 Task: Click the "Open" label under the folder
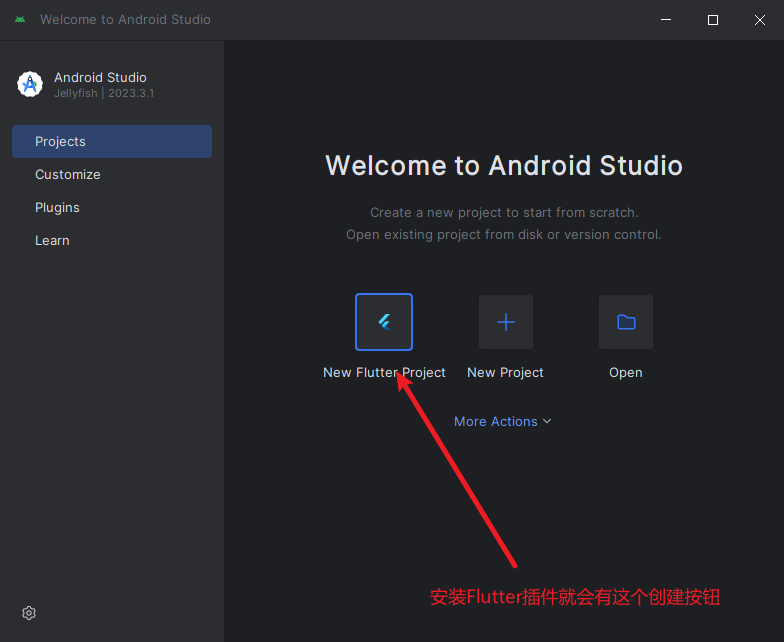pyautogui.click(x=626, y=372)
